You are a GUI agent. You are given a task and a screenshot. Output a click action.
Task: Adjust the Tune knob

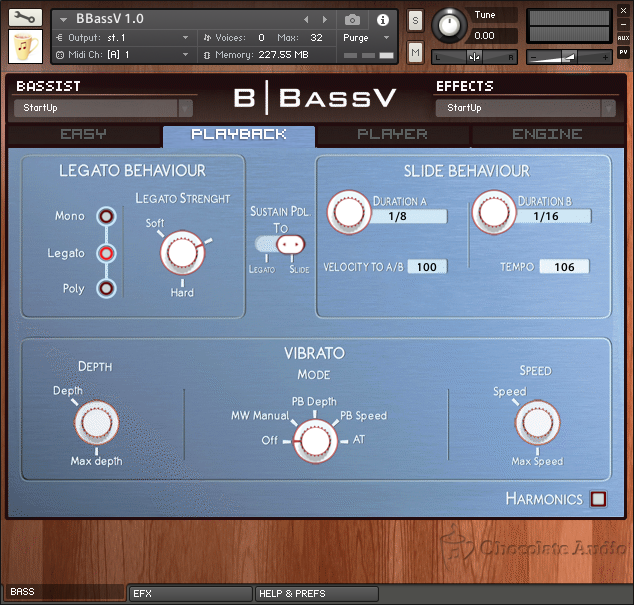(449, 25)
